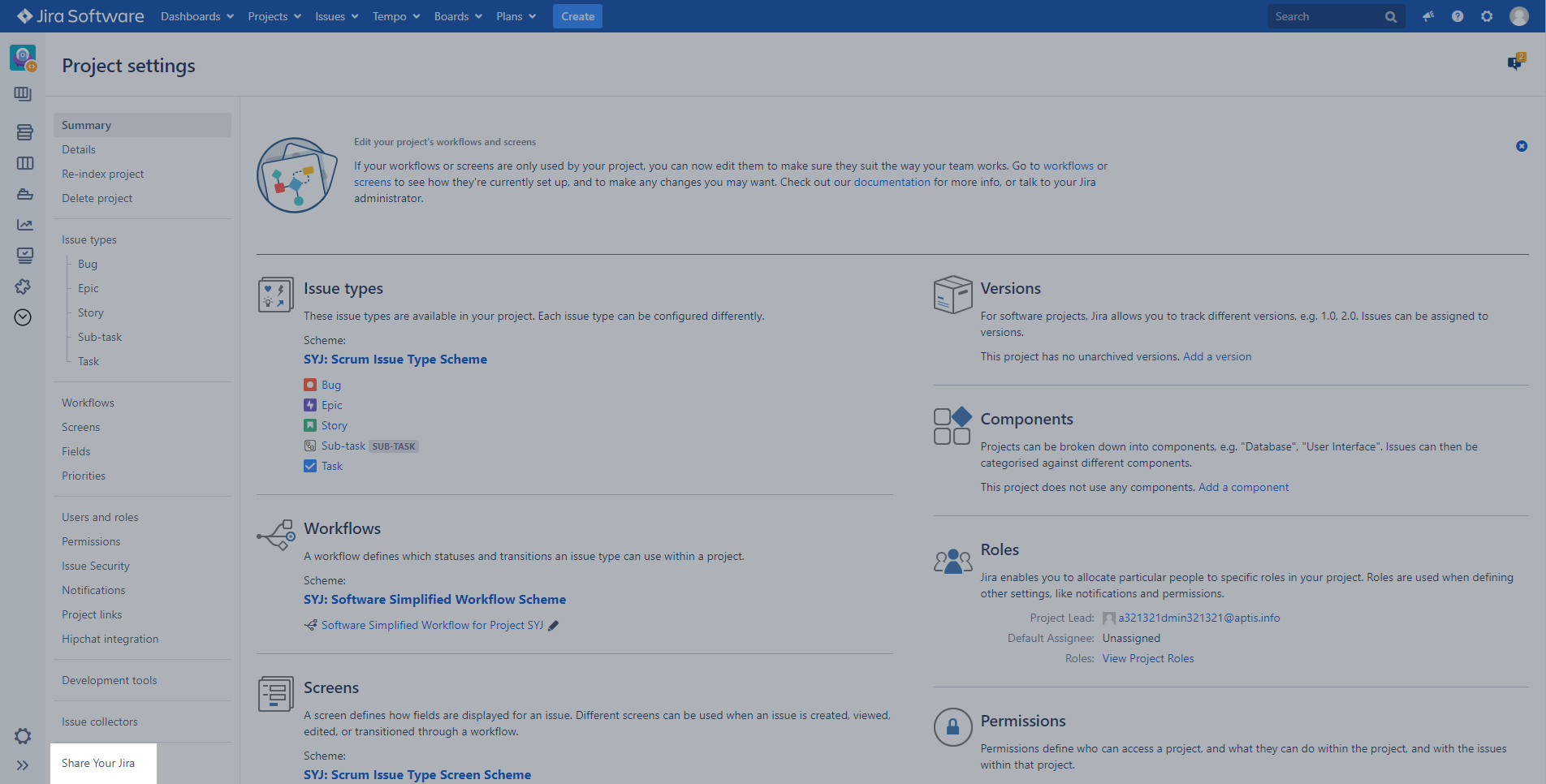Edit workflow using the pencil icon

pos(554,626)
